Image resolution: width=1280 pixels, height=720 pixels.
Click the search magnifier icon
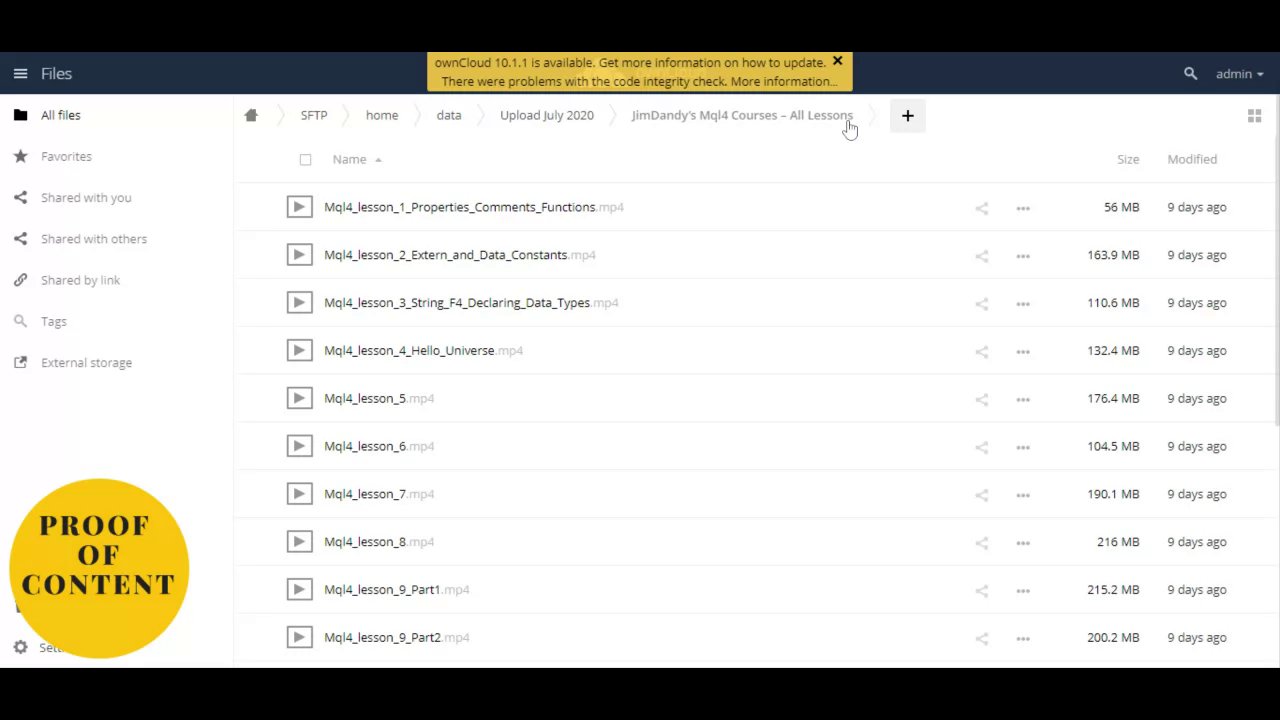click(x=1190, y=73)
